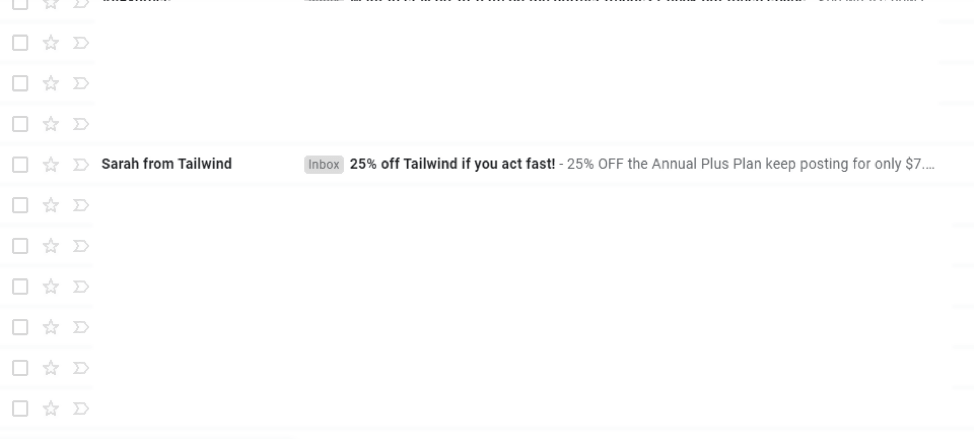Select checkbox of first blank row under cut-off email
Screen dimensions: 974x439
tap(20, 43)
